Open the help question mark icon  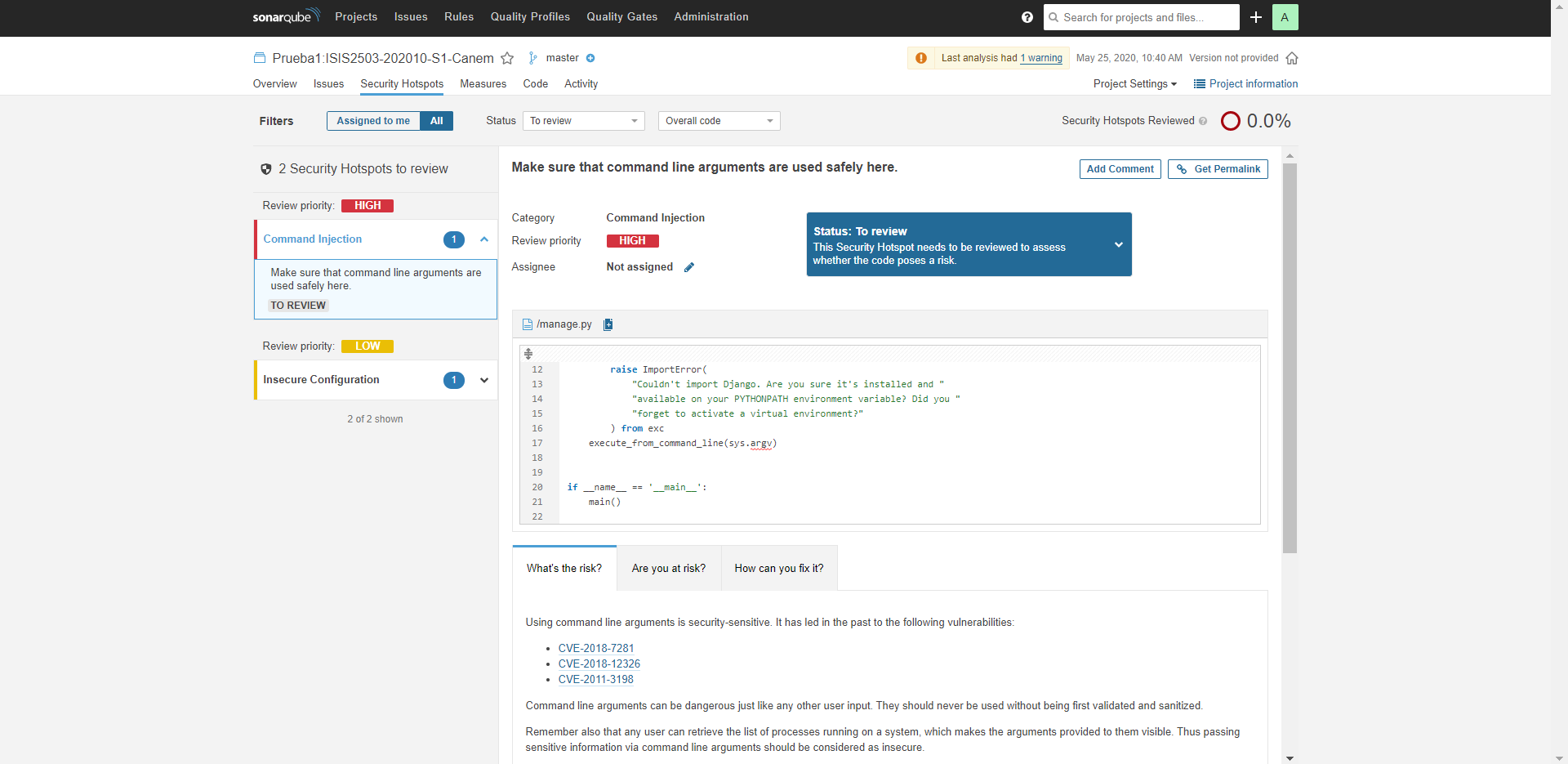pyautogui.click(x=1027, y=17)
